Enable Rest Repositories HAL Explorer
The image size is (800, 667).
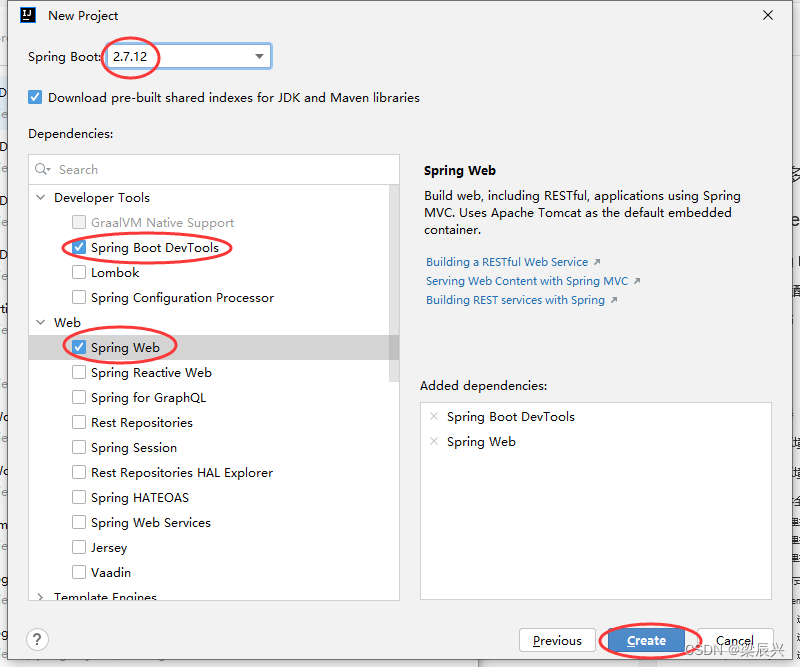79,473
